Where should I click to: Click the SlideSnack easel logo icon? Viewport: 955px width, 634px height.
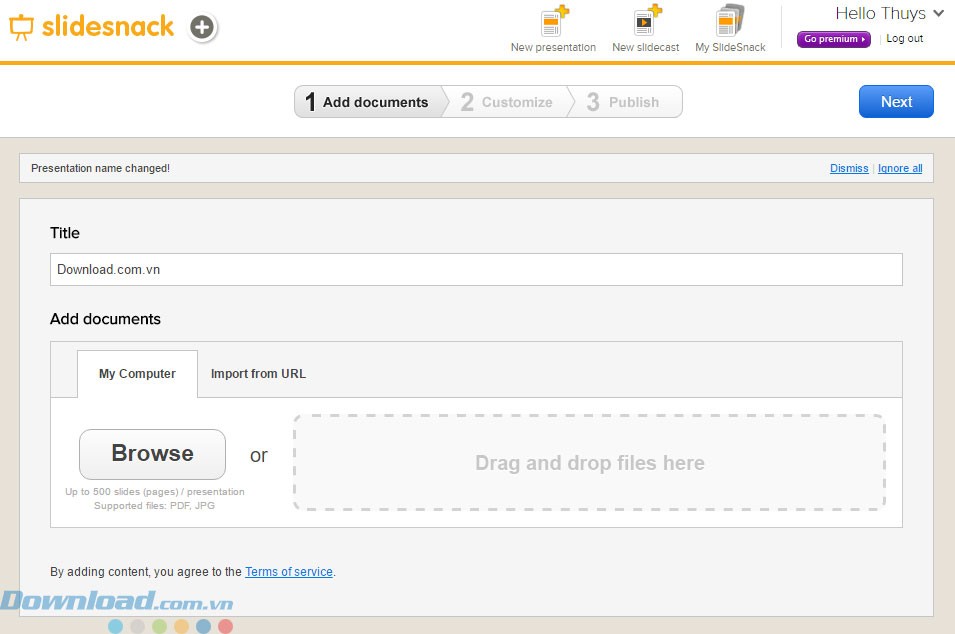[x=21, y=27]
